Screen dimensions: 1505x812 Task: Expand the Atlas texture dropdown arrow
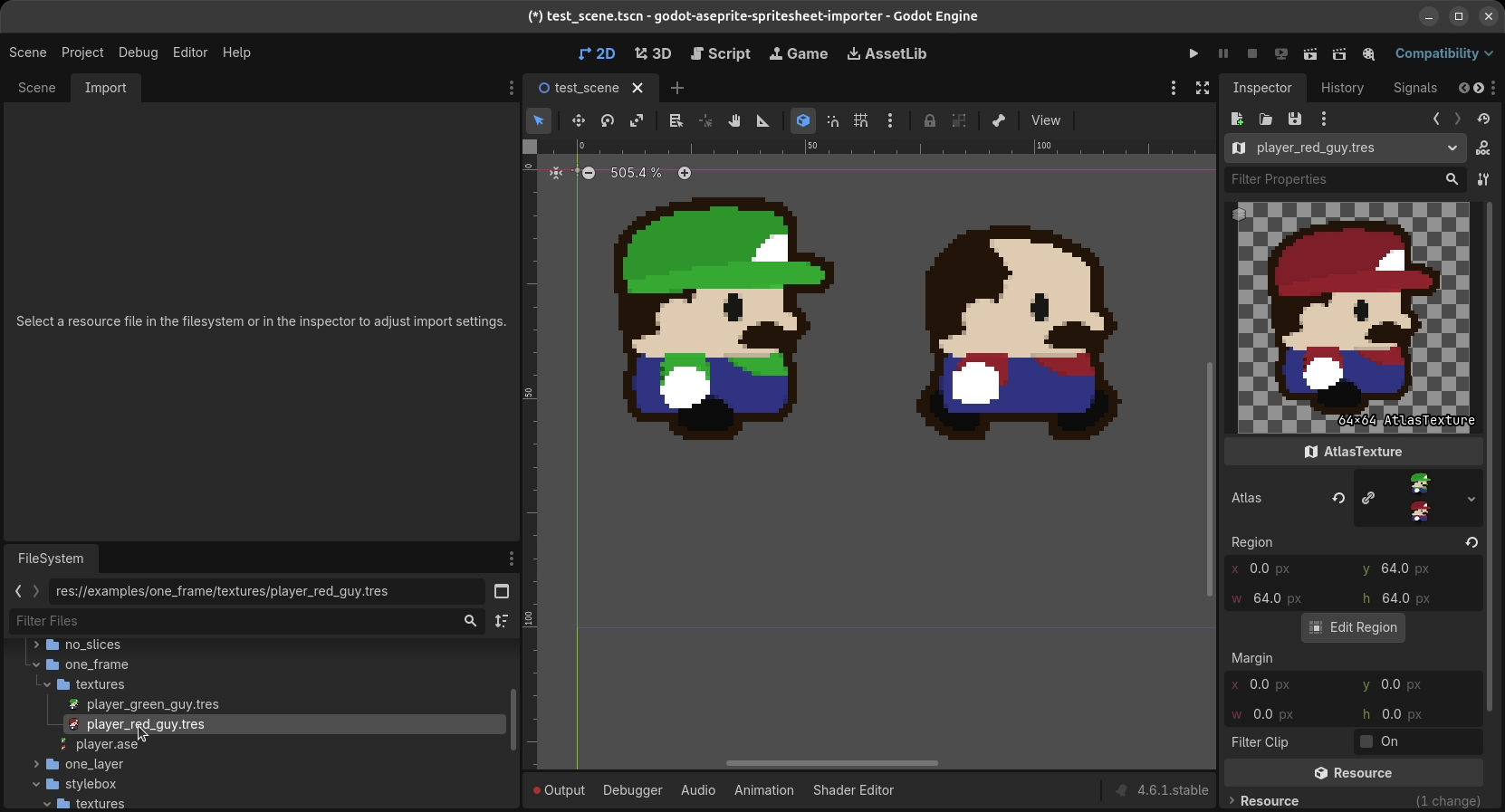(1471, 499)
